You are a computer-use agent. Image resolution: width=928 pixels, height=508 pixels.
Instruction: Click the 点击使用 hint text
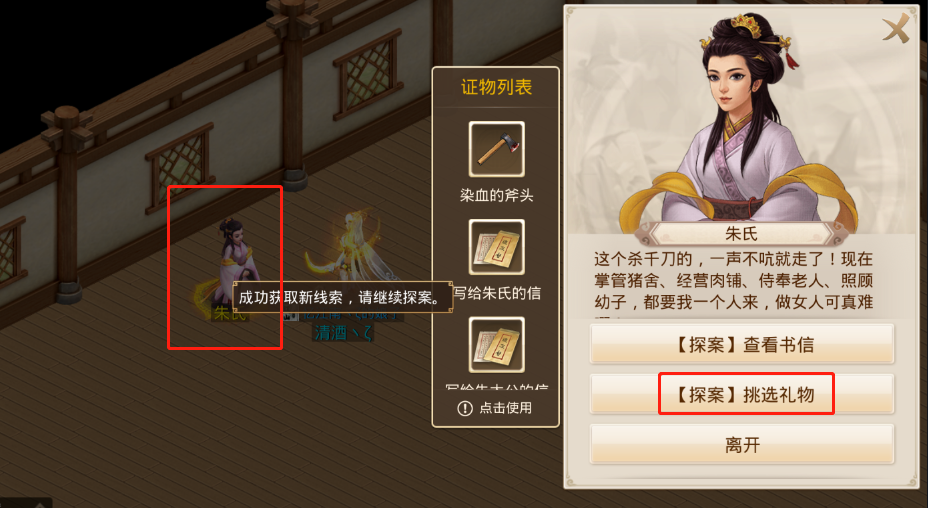tap(505, 408)
